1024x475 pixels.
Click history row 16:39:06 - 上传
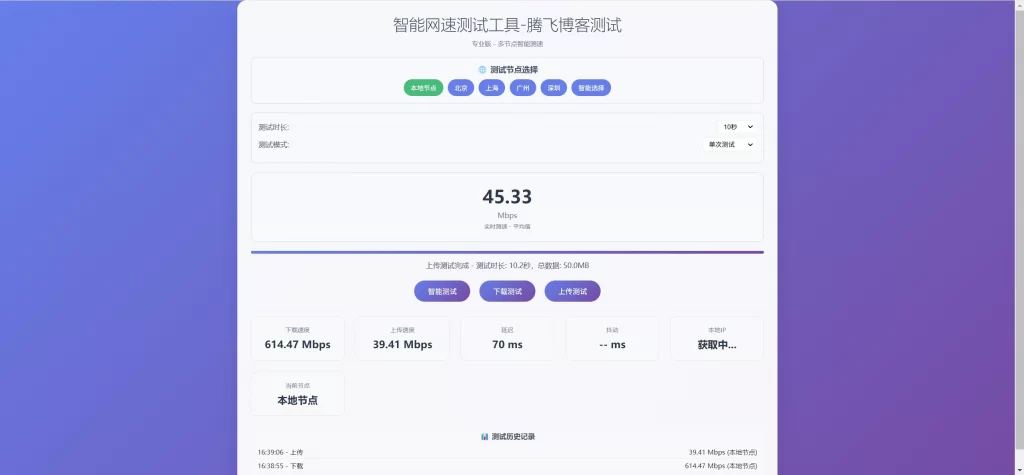pos(507,452)
